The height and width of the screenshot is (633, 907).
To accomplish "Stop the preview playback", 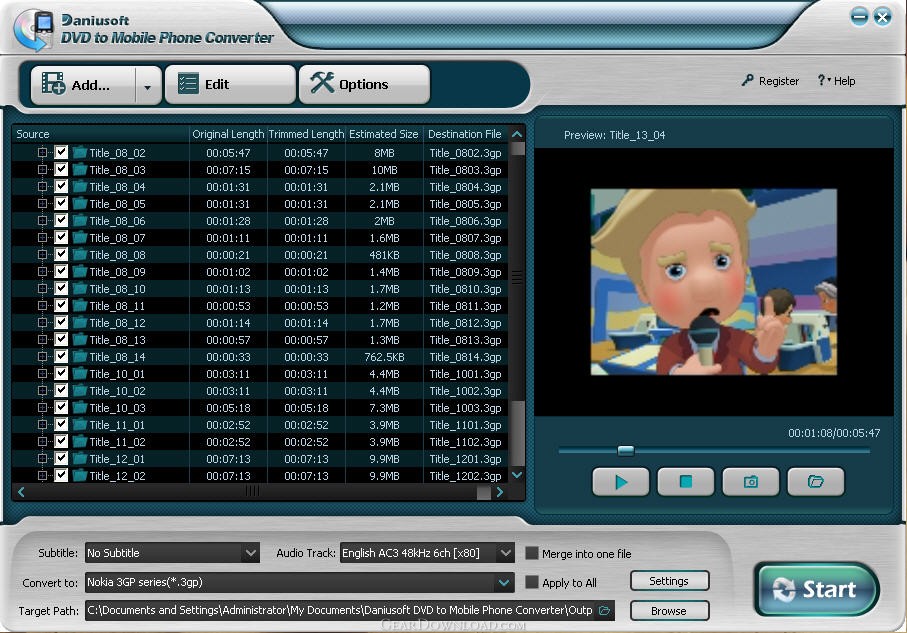I will [x=685, y=482].
